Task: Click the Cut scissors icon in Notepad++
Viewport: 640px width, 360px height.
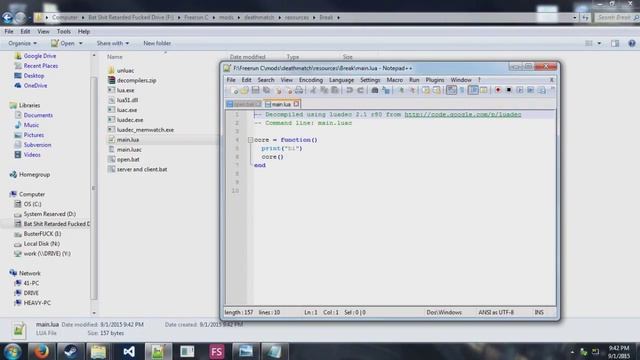Action: pyautogui.click(x=313, y=90)
